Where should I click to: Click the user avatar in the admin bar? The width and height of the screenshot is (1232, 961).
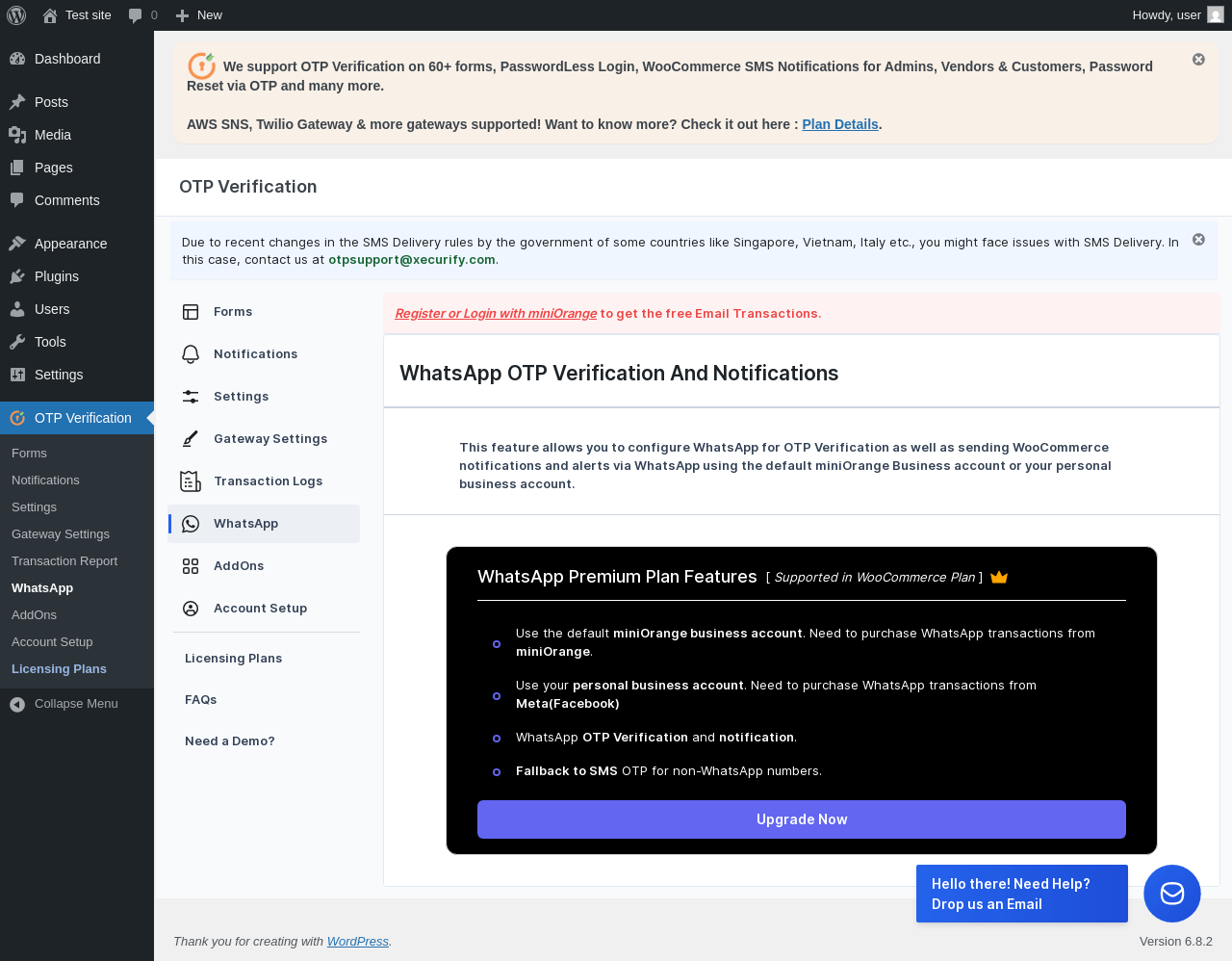(1216, 15)
